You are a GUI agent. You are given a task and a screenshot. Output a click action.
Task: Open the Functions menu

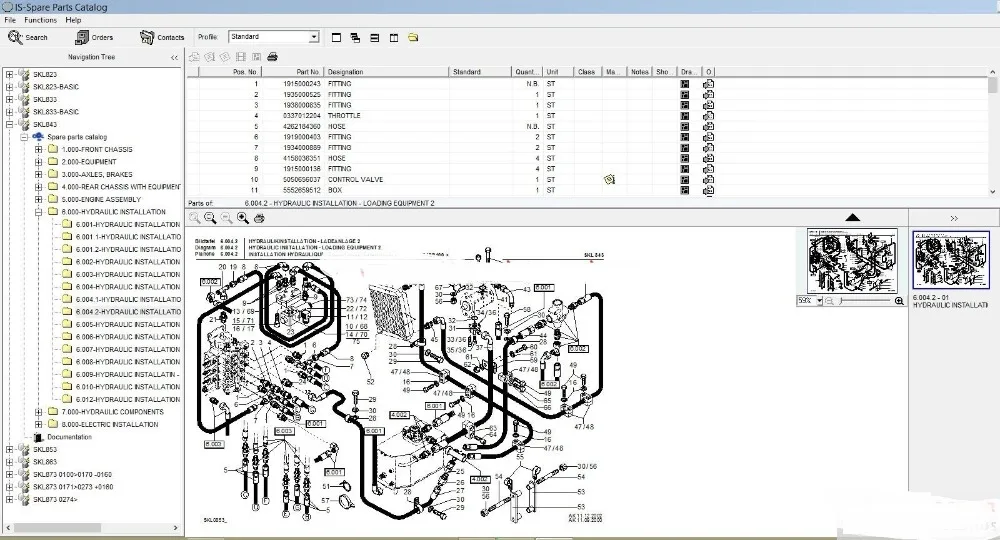pos(41,20)
